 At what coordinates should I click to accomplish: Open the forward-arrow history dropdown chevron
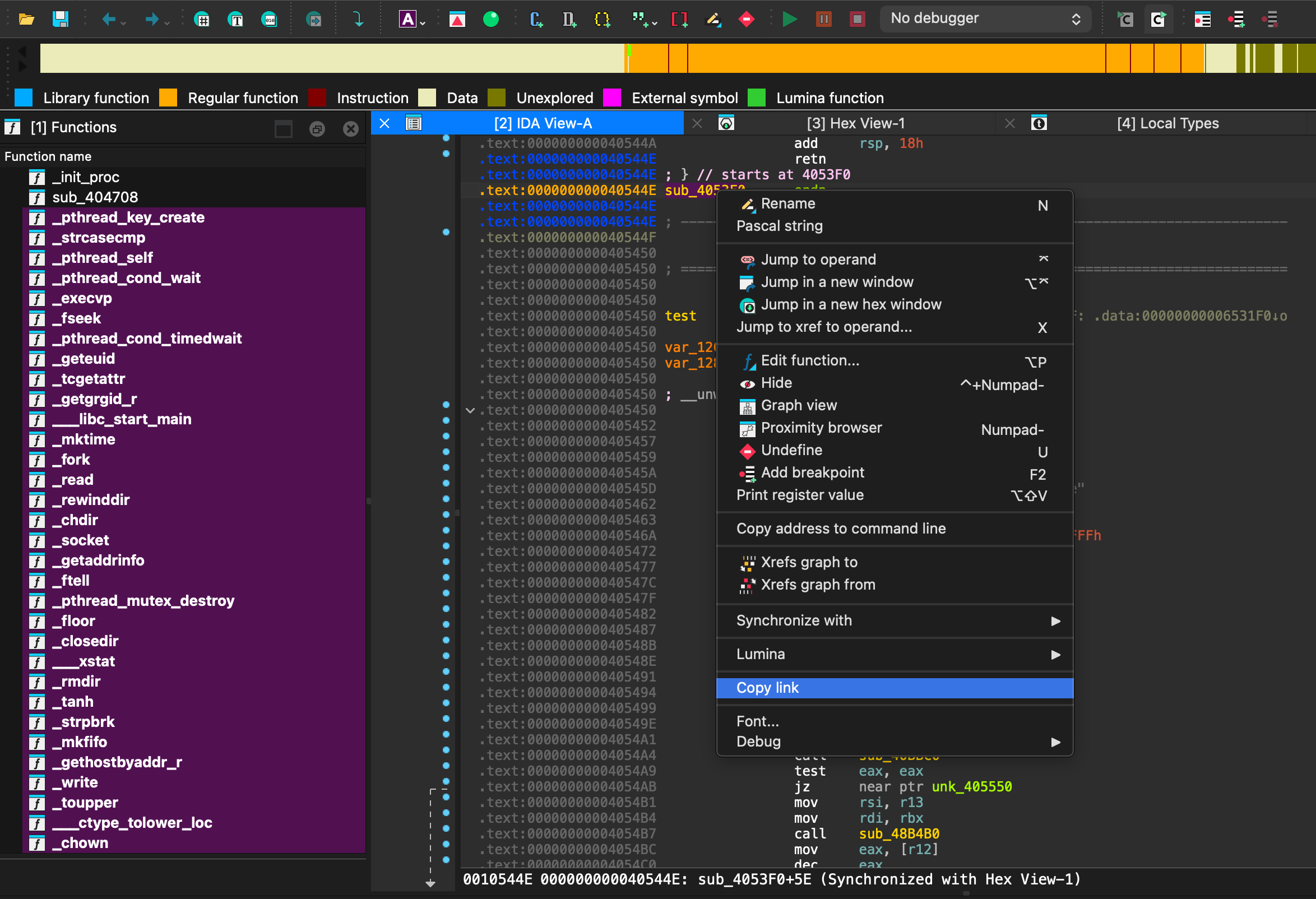(166, 22)
